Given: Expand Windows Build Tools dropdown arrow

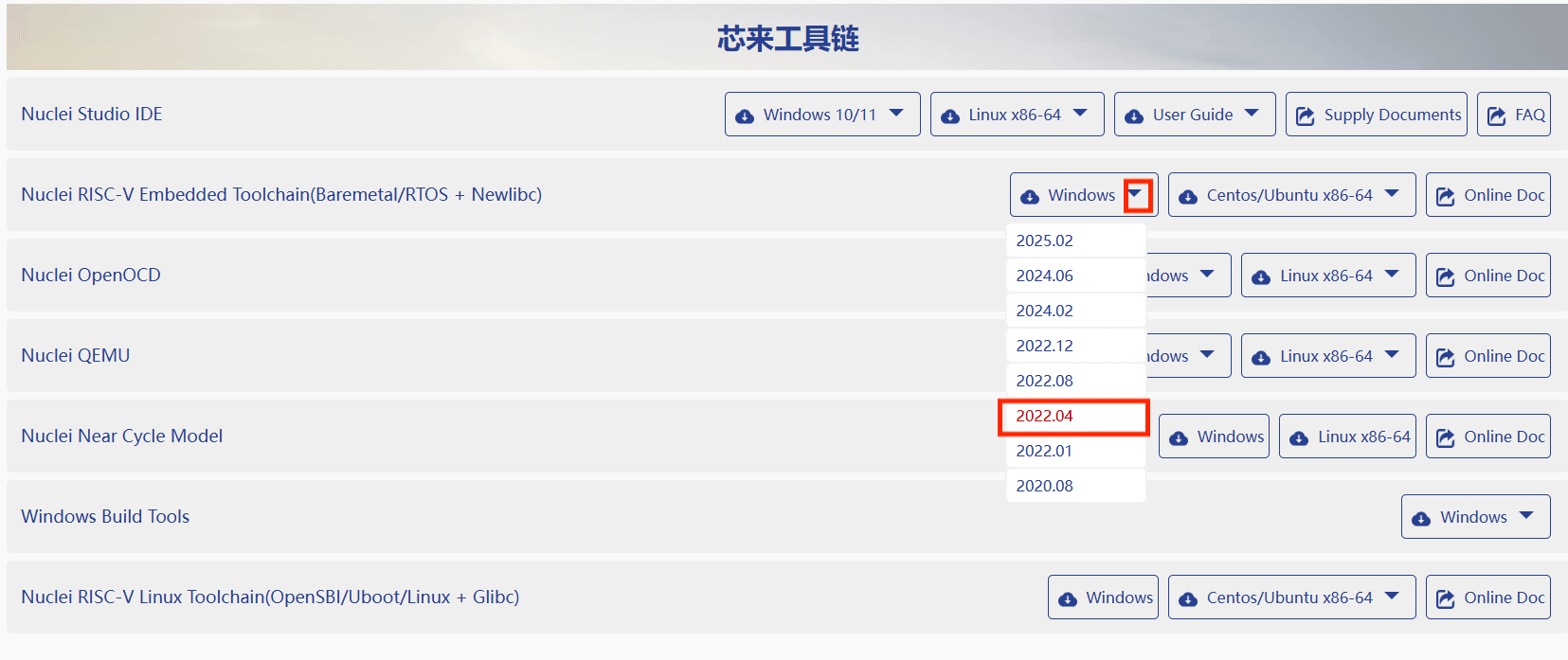Looking at the screenshot, I should [x=1525, y=516].
